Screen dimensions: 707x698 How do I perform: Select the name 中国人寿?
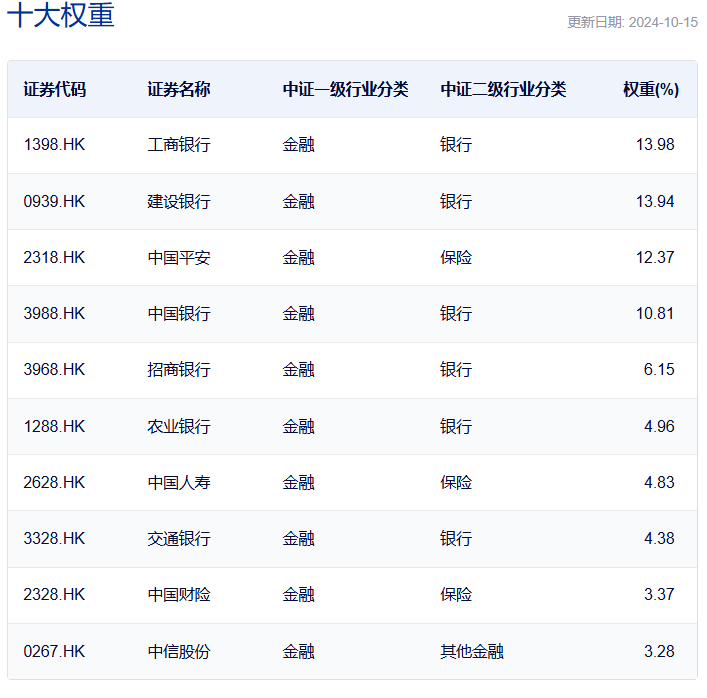tap(179, 482)
